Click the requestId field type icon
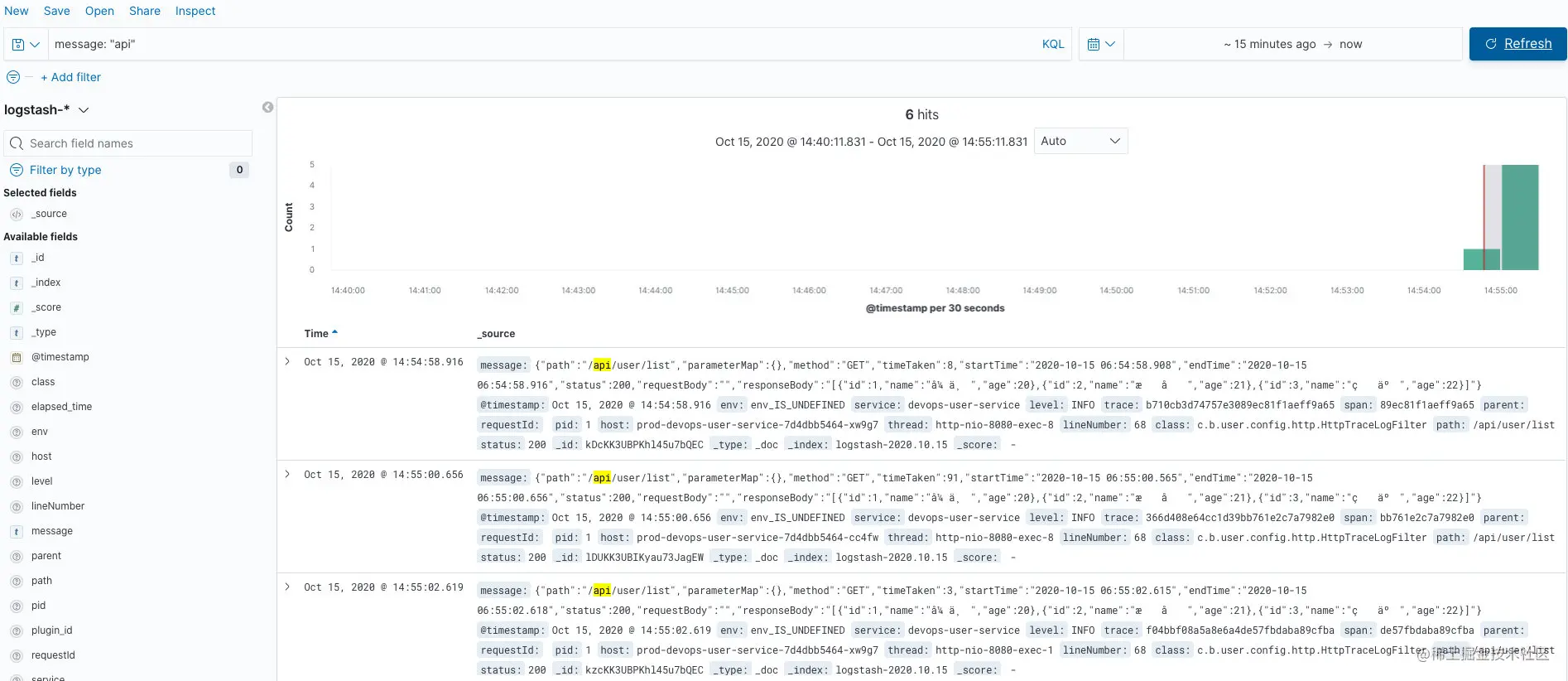Screen dimensions: 1568x681 click(17, 655)
